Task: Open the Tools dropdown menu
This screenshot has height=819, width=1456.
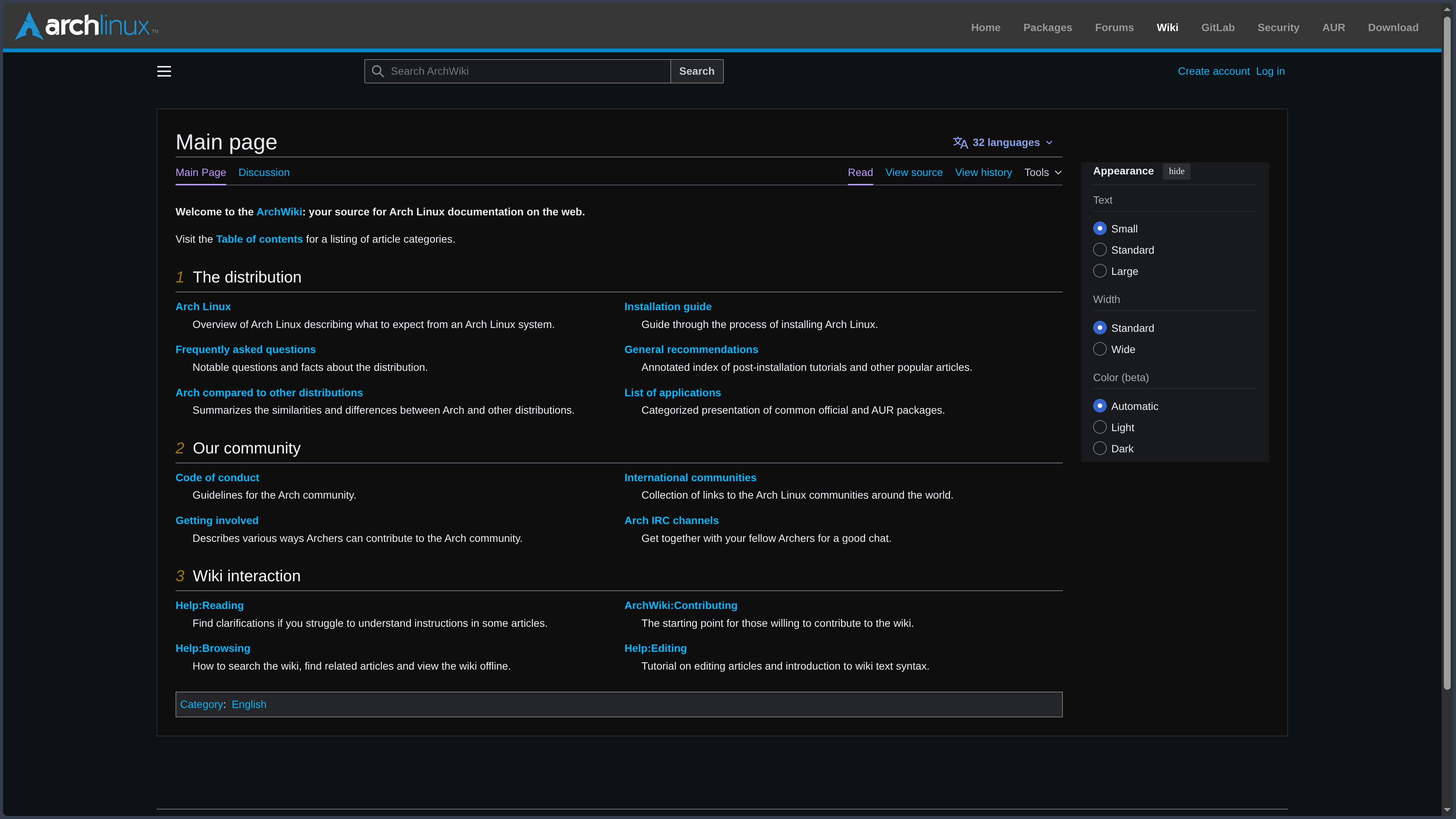Action: click(1043, 173)
